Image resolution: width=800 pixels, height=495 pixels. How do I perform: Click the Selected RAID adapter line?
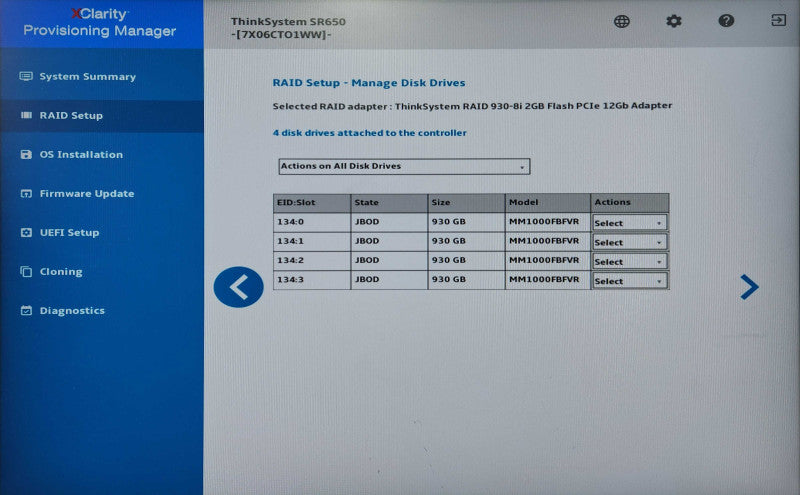(x=472, y=106)
